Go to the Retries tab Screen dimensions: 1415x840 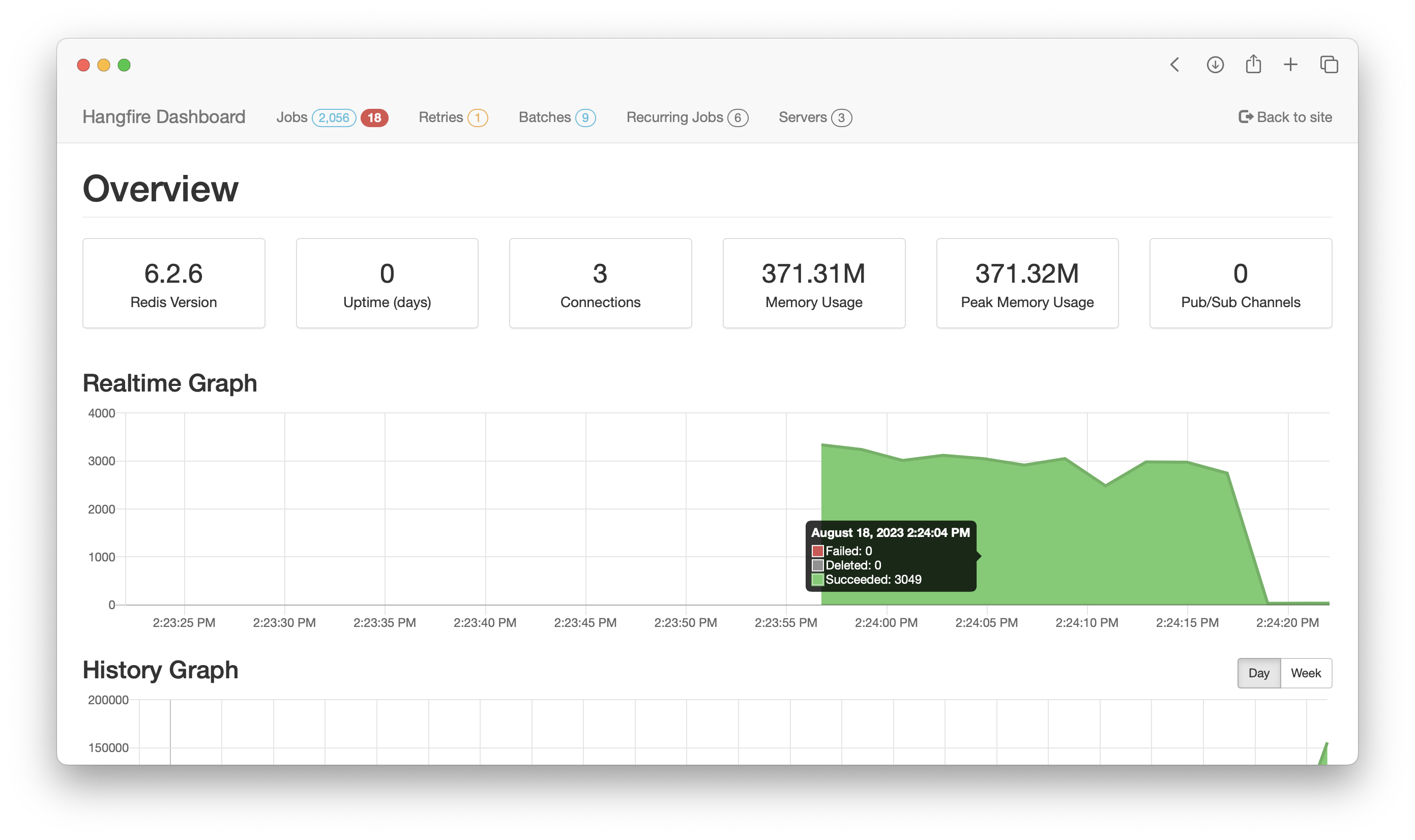(x=440, y=117)
